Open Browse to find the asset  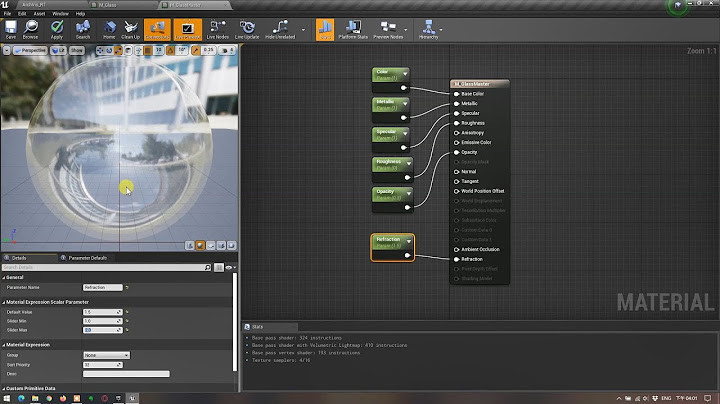[x=31, y=30]
